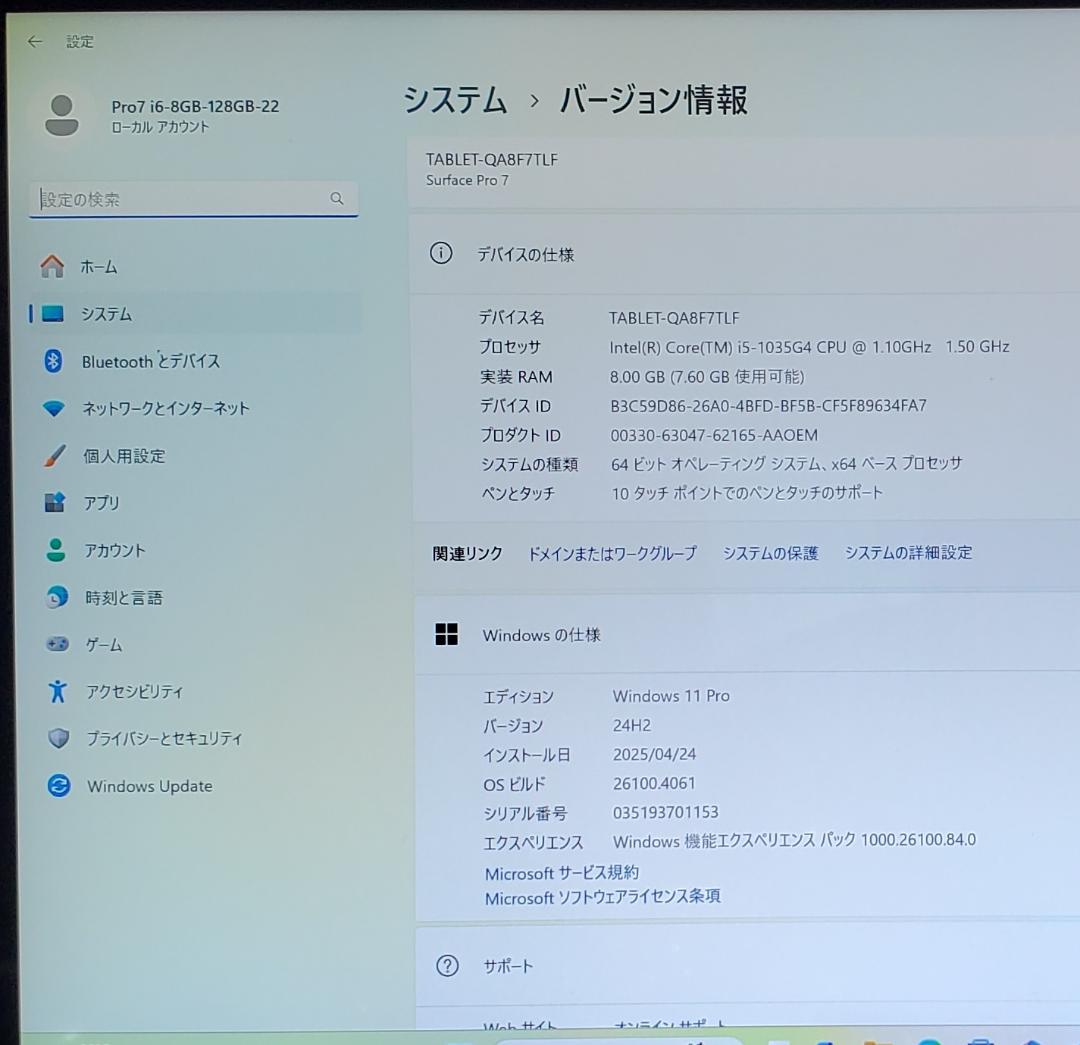1080x1045 pixels.
Task: Open the システムの保護 link
Action: coord(770,553)
